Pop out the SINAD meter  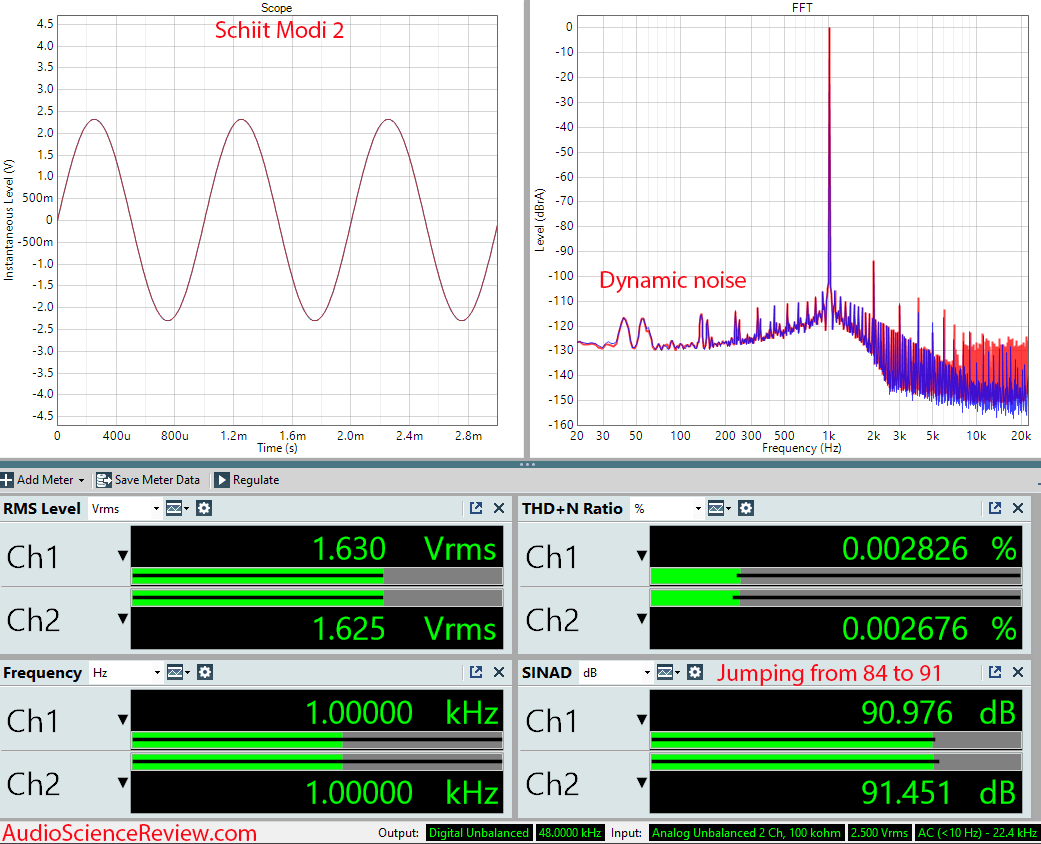[995, 672]
